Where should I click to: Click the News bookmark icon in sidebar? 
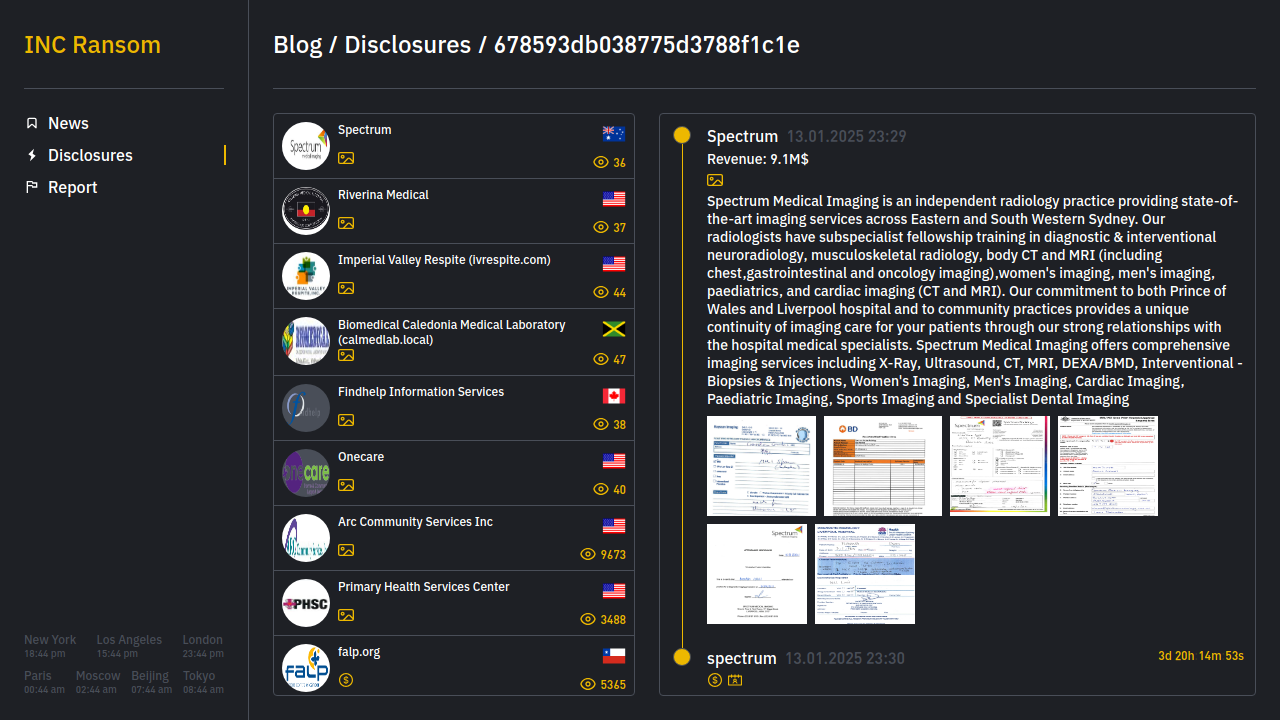32,123
